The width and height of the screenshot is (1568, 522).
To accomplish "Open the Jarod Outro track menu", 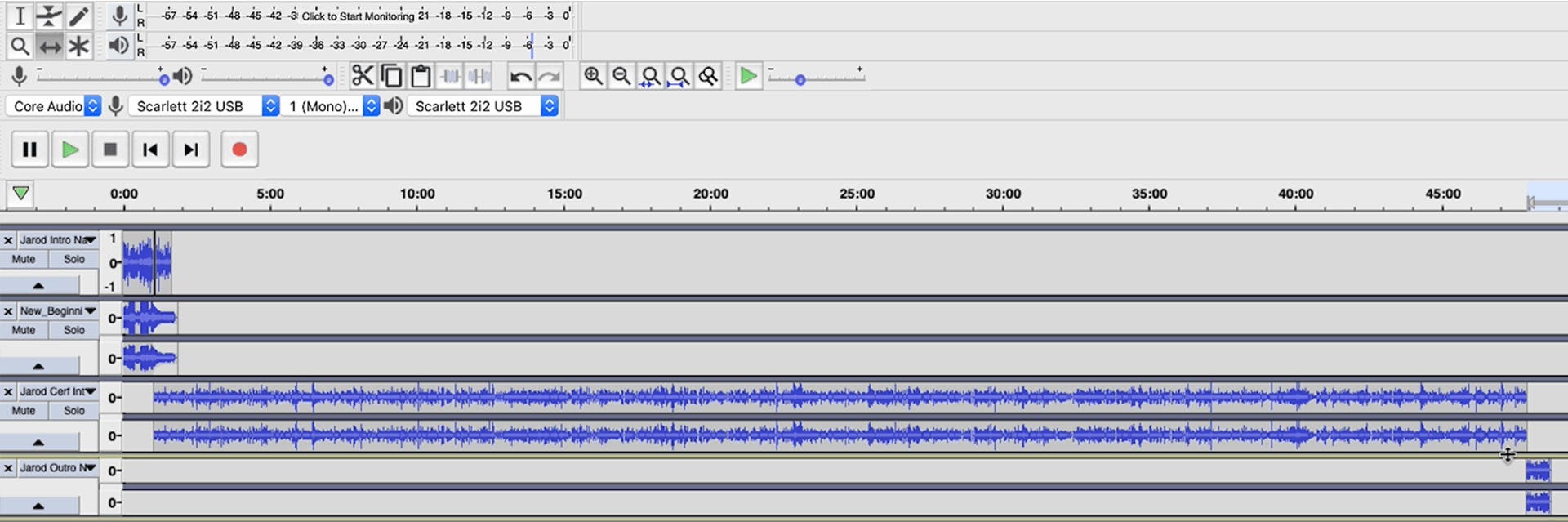I will point(89,468).
